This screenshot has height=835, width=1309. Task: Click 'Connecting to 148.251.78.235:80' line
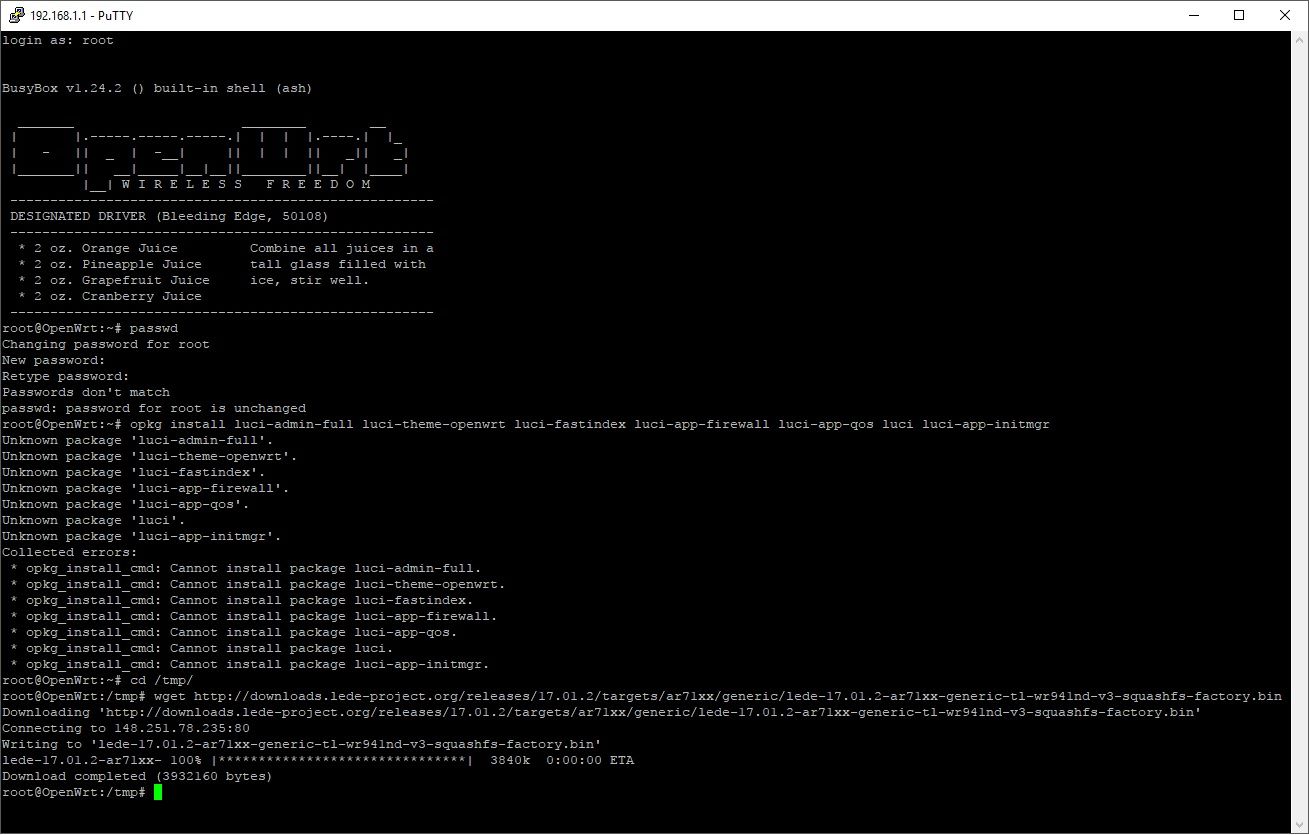pos(126,729)
